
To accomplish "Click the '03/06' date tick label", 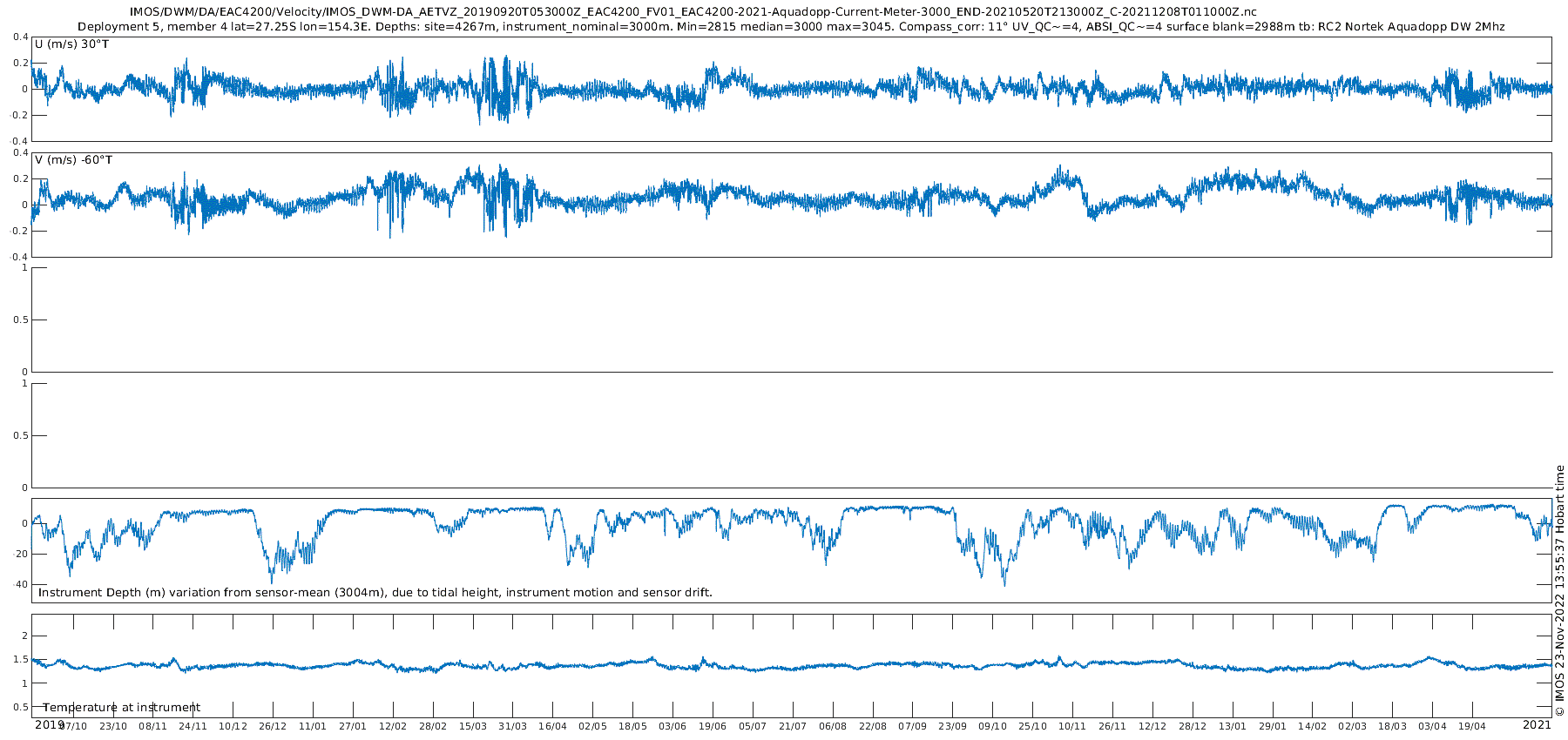I will pos(672,726).
